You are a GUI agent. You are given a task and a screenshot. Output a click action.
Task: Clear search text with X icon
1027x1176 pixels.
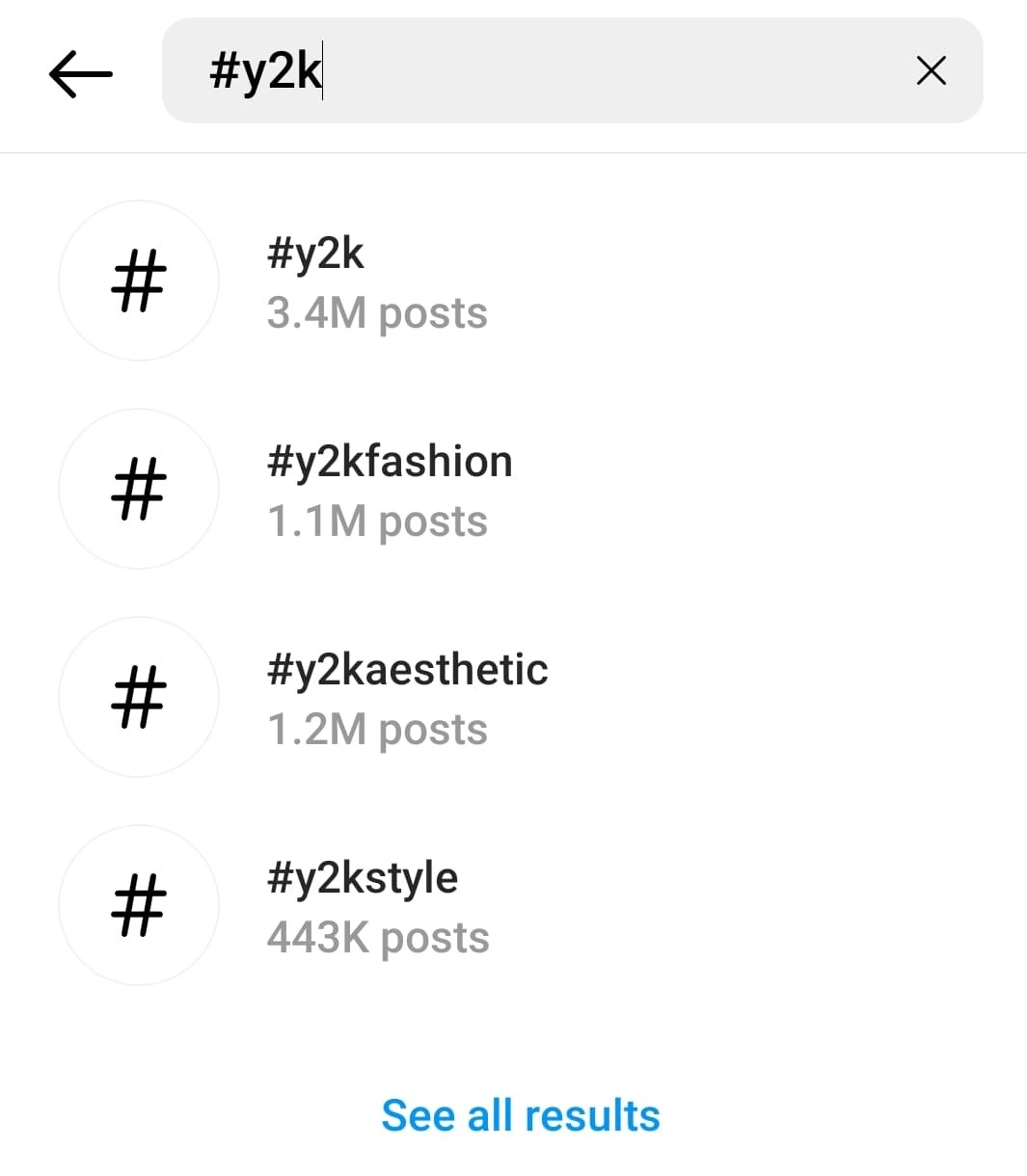(931, 70)
